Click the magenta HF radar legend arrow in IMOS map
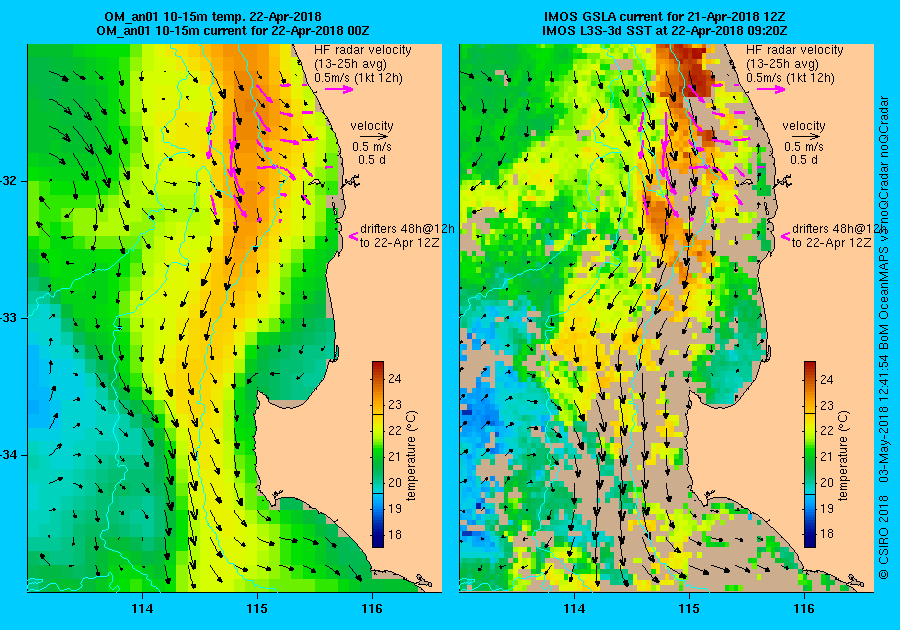The height and width of the screenshot is (630, 900). point(771,89)
